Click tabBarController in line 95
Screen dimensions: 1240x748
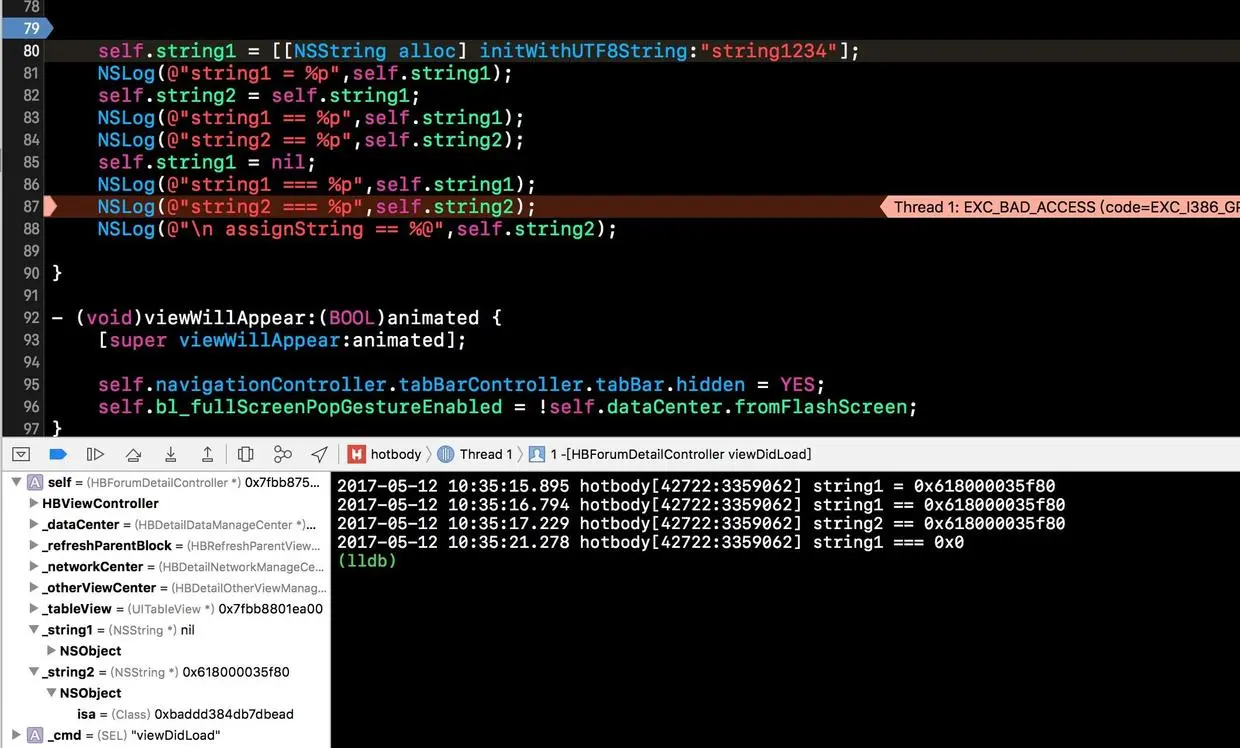(x=491, y=385)
